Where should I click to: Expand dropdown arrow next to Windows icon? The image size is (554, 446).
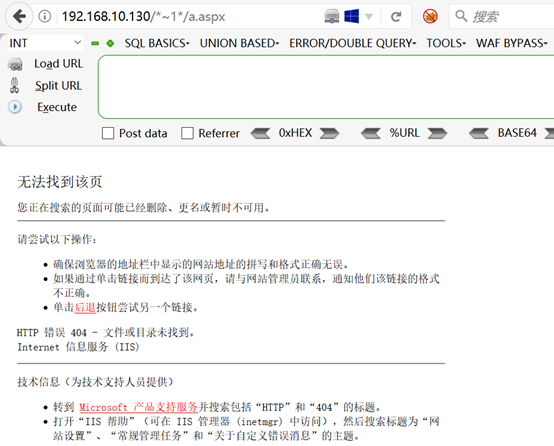pyautogui.click(x=369, y=17)
